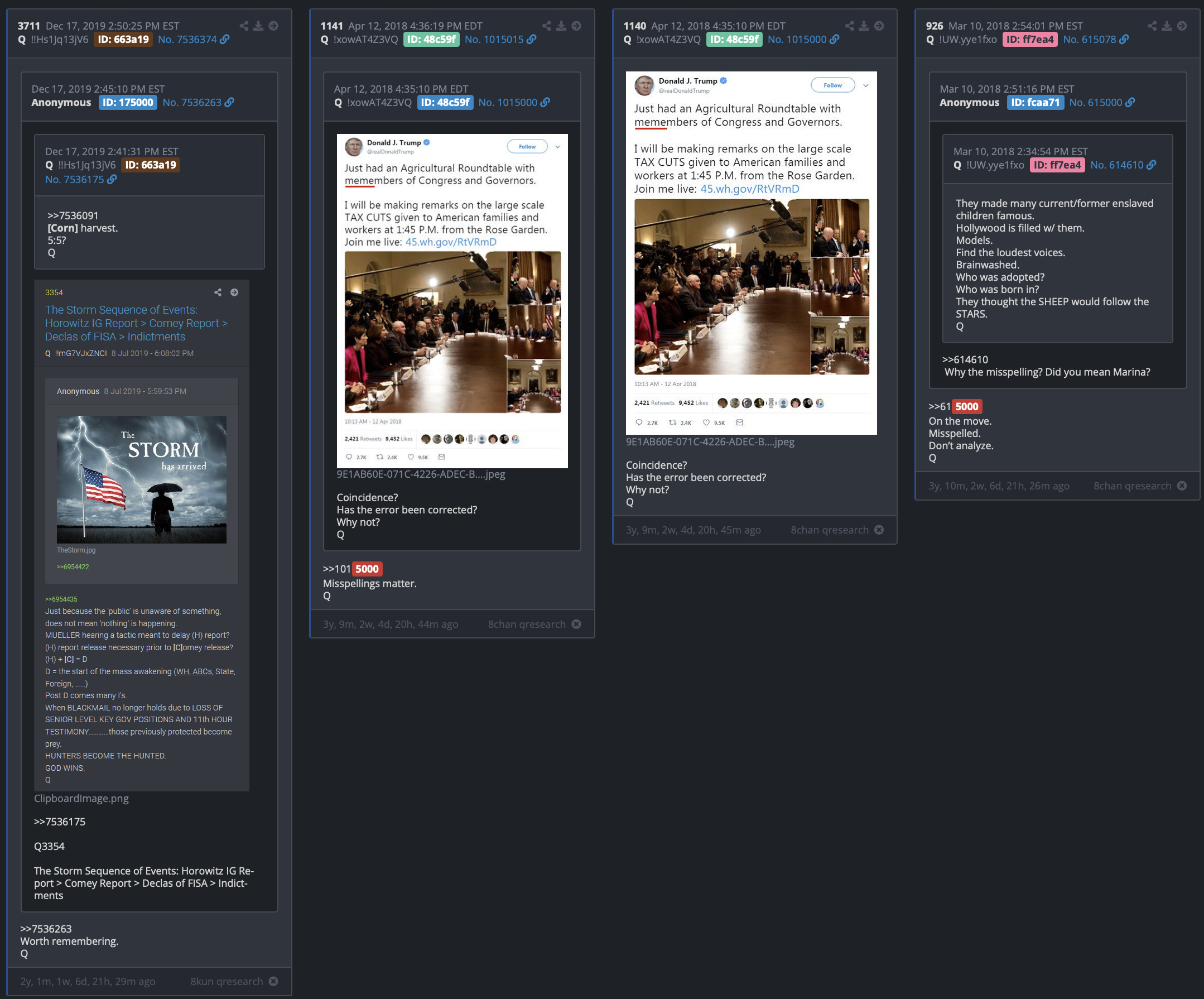Click the ClipboardImage.png filename
1204x999 pixels.
tap(81, 798)
